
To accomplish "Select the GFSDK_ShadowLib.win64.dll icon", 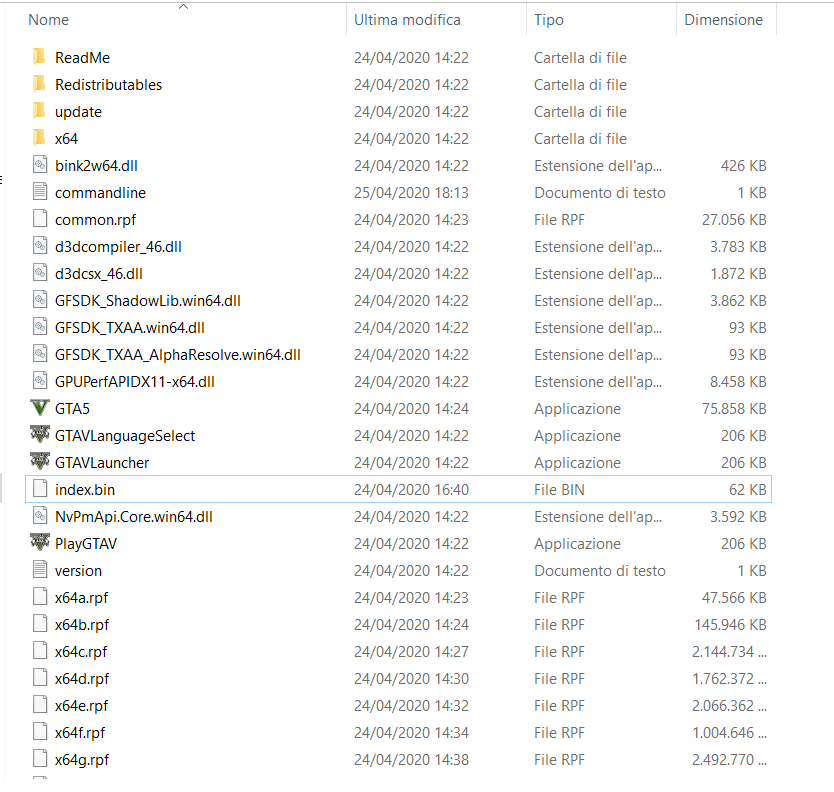I will point(40,300).
